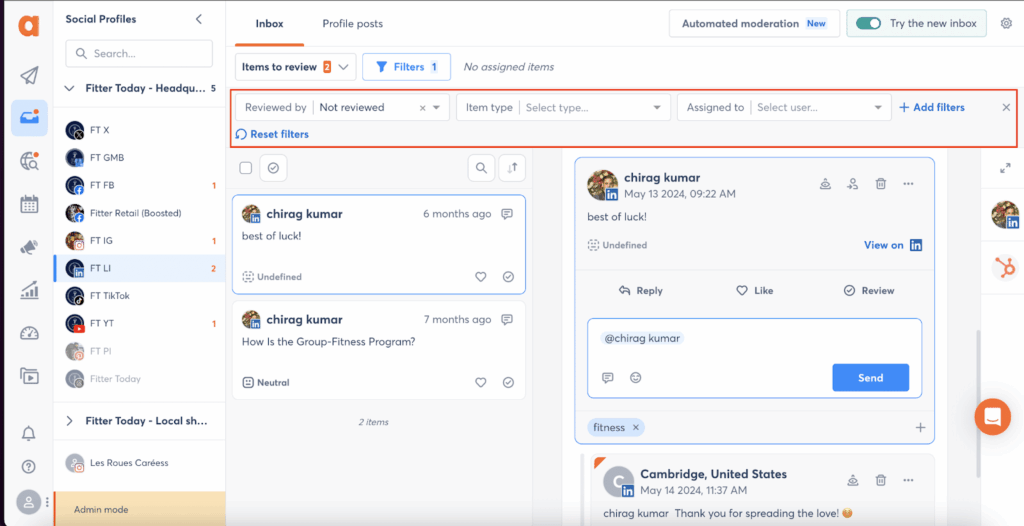Click the user account avatar icon
Image resolution: width=1024 pixels, height=526 pixels.
click(29, 502)
